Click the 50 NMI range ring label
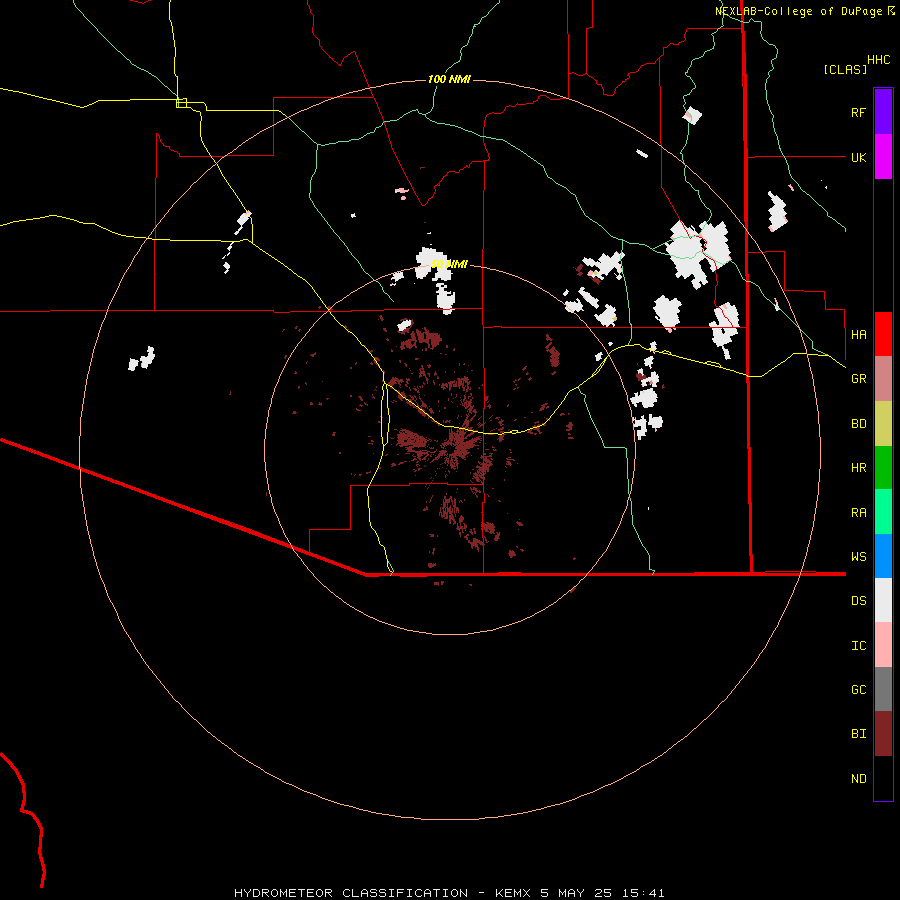Screen dimensions: 900x900 [x=449, y=264]
